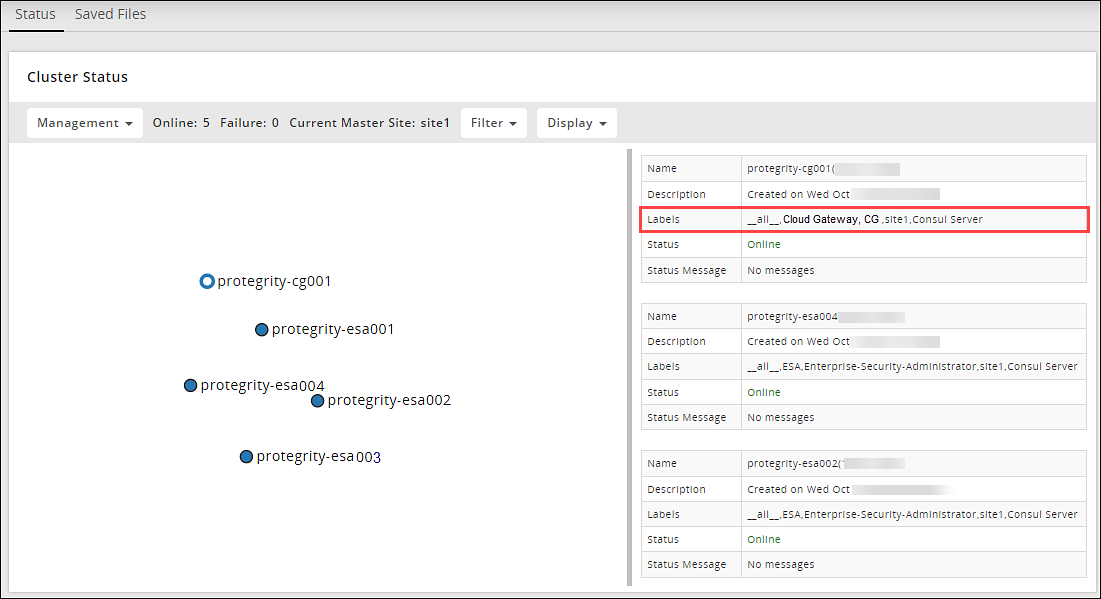Click the protegrity-cg001 node circle

pyautogui.click(x=207, y=281)
